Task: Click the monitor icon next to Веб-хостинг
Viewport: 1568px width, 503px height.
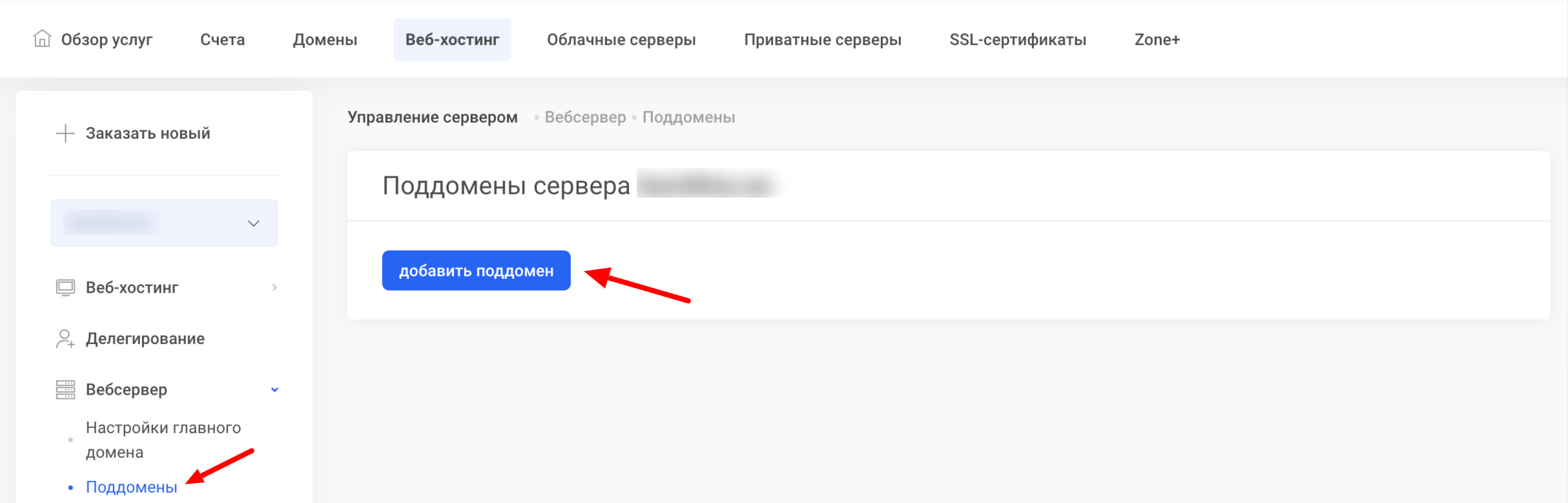Action: [65, 287]
